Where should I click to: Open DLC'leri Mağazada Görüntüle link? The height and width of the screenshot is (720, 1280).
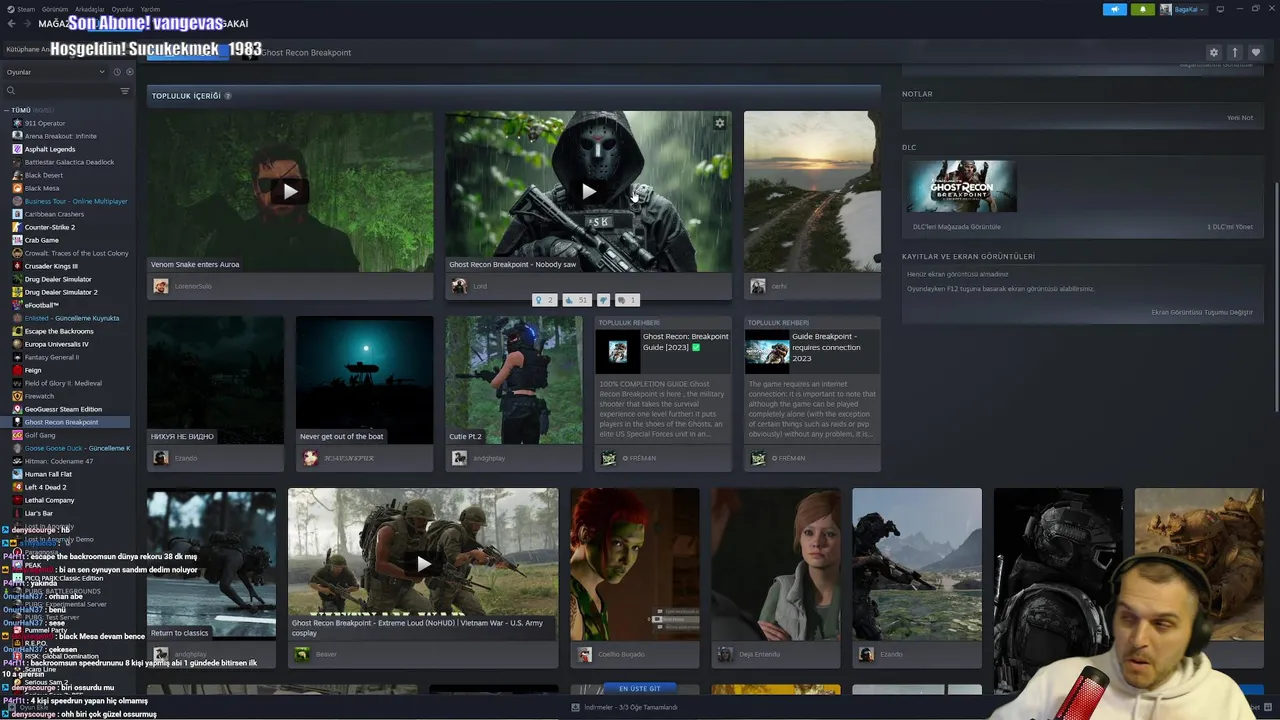(956, 227)
